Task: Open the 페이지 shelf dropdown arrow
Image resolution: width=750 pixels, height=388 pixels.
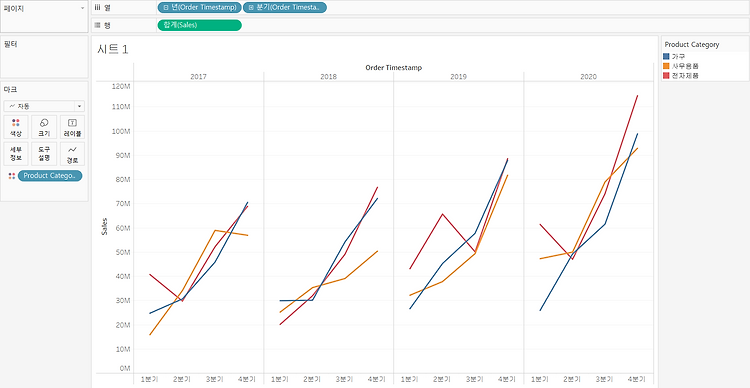Action: 82,9
